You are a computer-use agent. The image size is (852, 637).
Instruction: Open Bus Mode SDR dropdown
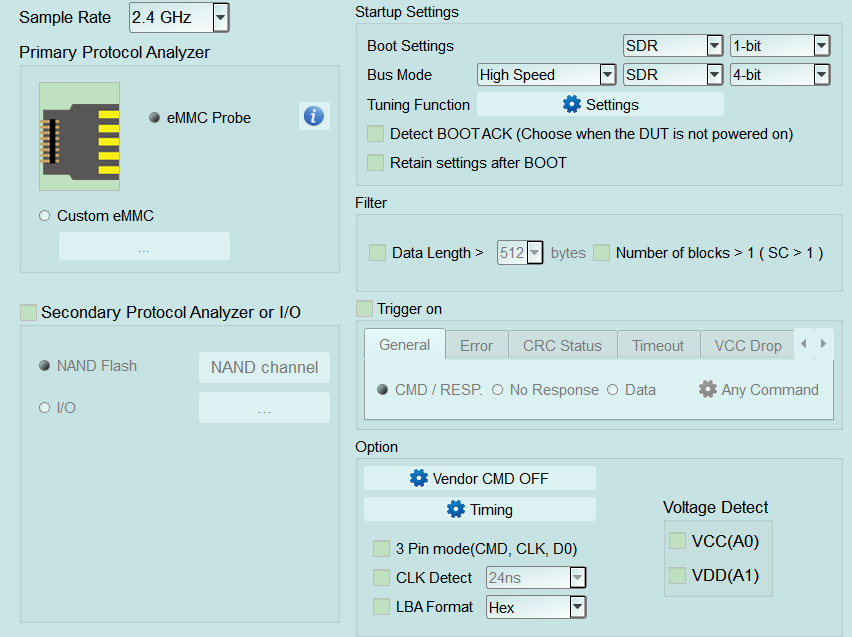pyautogui.click(x=673, y=74)
